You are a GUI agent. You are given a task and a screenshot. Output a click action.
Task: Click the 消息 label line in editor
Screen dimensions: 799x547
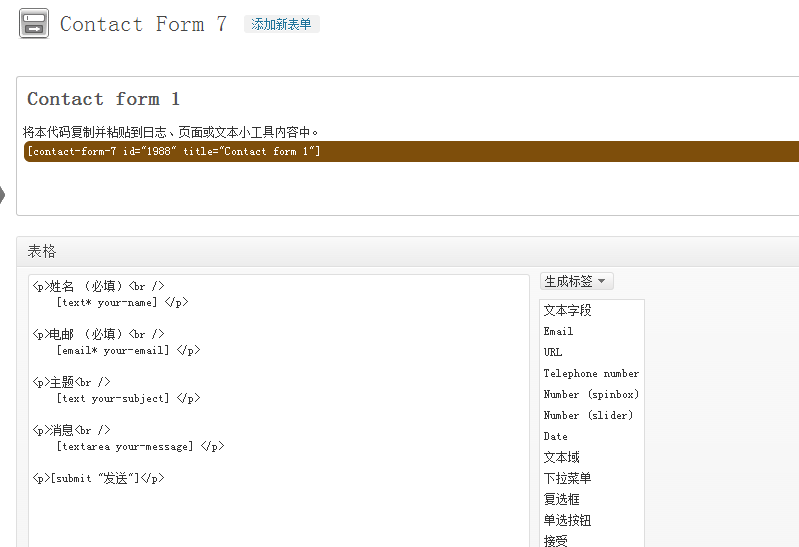point(71,430)
